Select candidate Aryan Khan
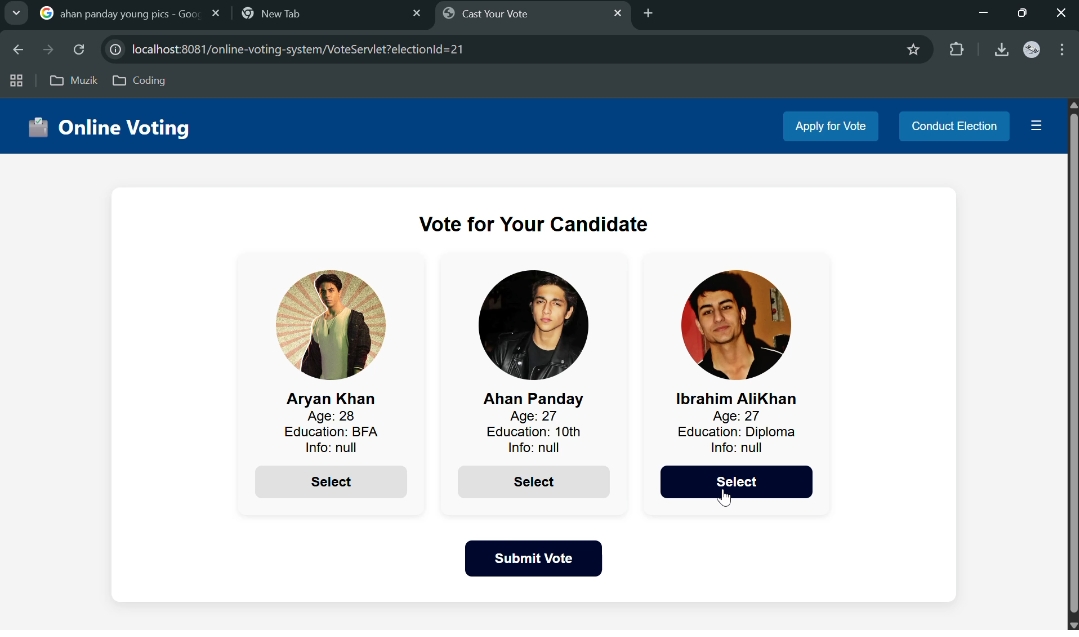This screenshot has width=1079, height=637. tap(330, 482)
